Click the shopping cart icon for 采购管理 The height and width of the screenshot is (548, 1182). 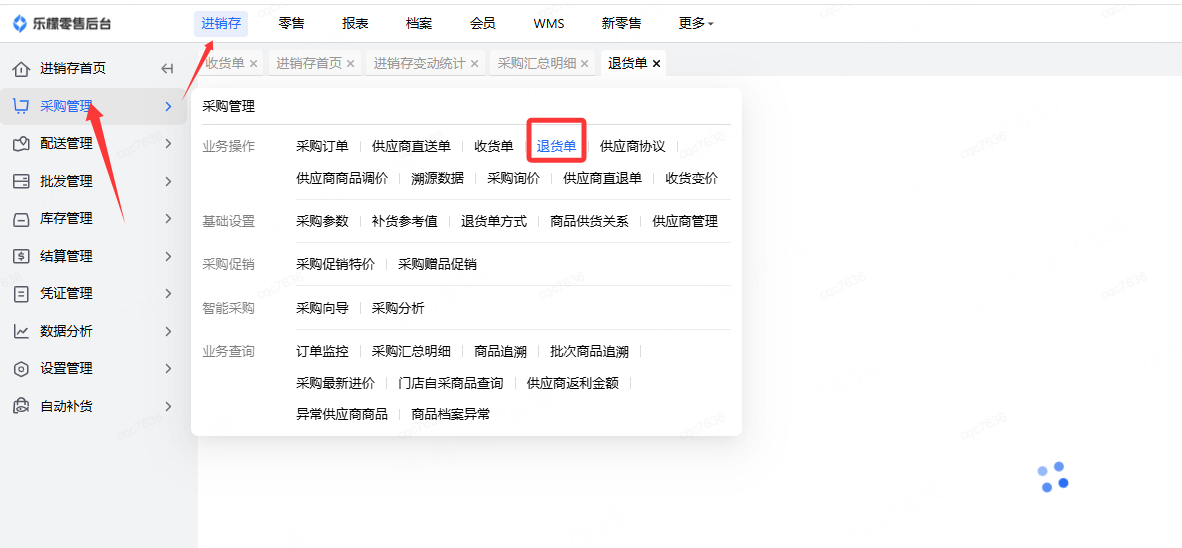[22, 106]
